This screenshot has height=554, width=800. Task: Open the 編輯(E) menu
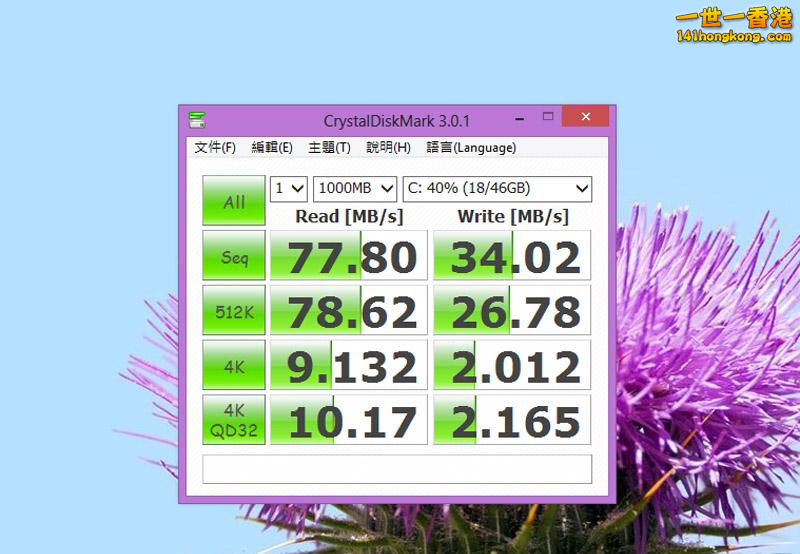[x=272, y=147]
